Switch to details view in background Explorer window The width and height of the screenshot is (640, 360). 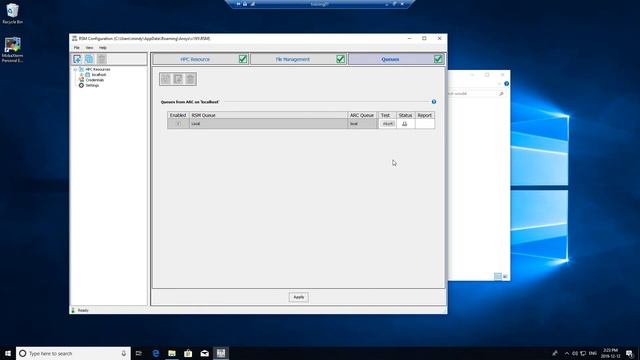498,276
